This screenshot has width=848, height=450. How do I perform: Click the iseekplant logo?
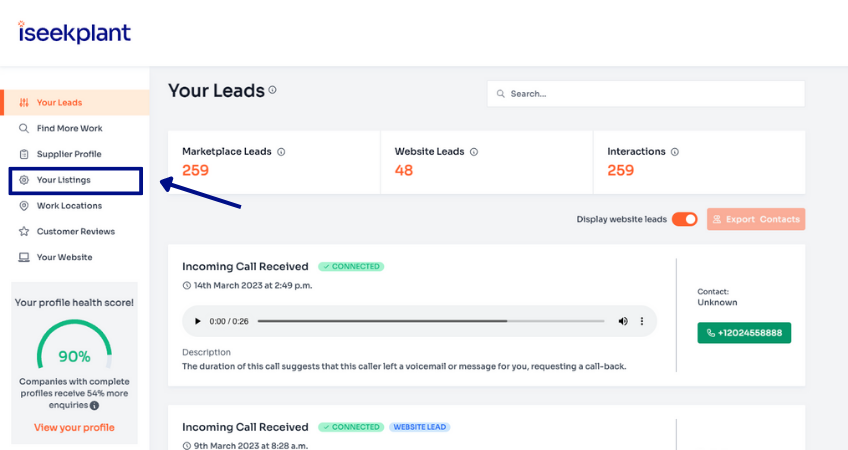(x=74, y=32)
